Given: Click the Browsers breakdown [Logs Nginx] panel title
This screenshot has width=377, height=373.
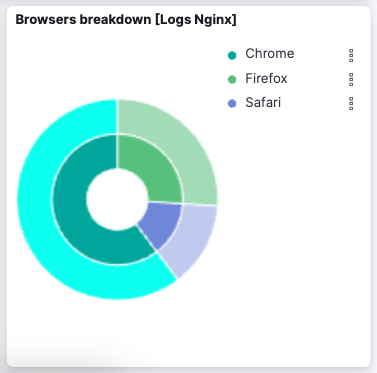Looking at the screenshot, I should pyautogui.click(x=126, y=19).
